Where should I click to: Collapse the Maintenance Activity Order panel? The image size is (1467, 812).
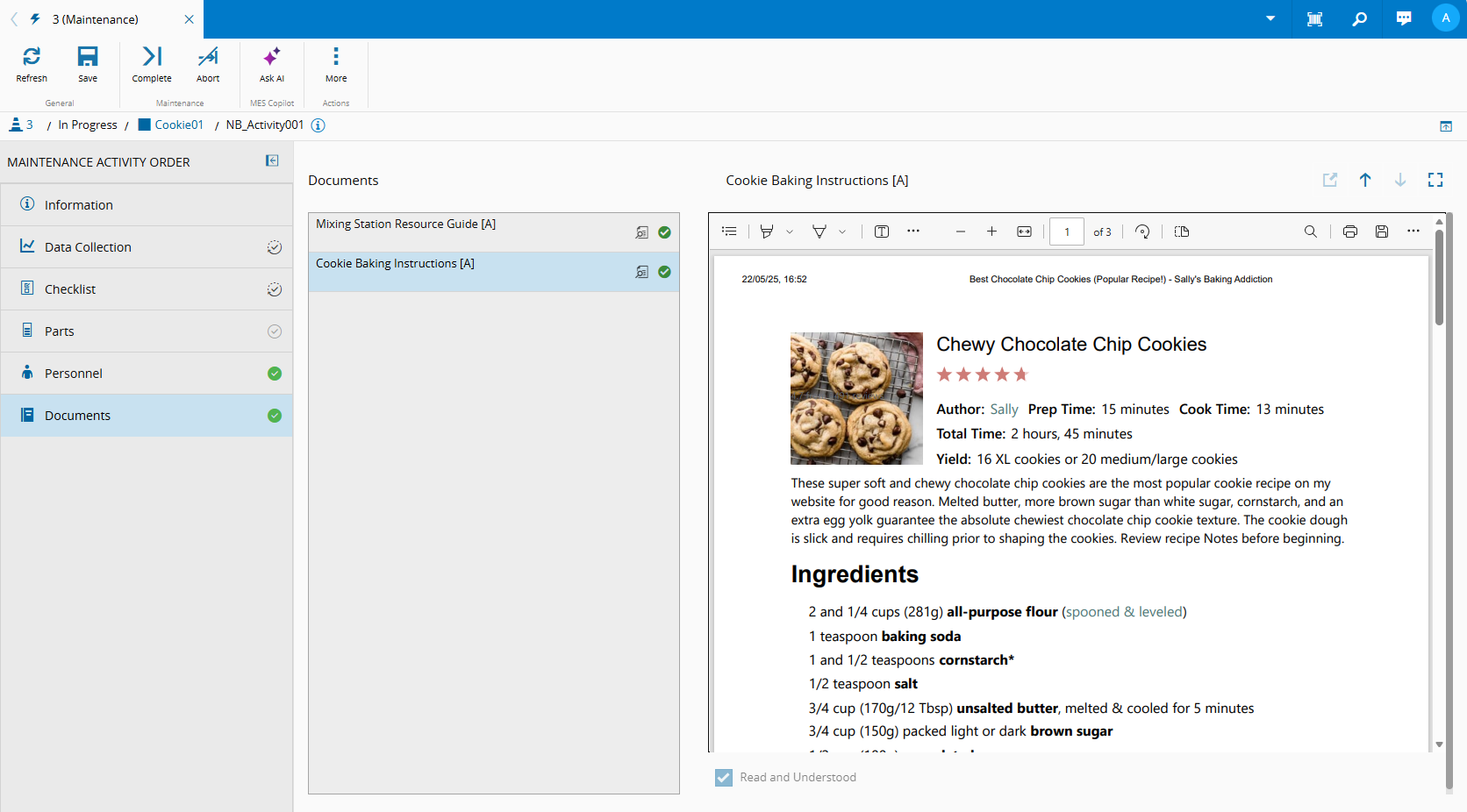pyautogui.click(x=272, y=160)
